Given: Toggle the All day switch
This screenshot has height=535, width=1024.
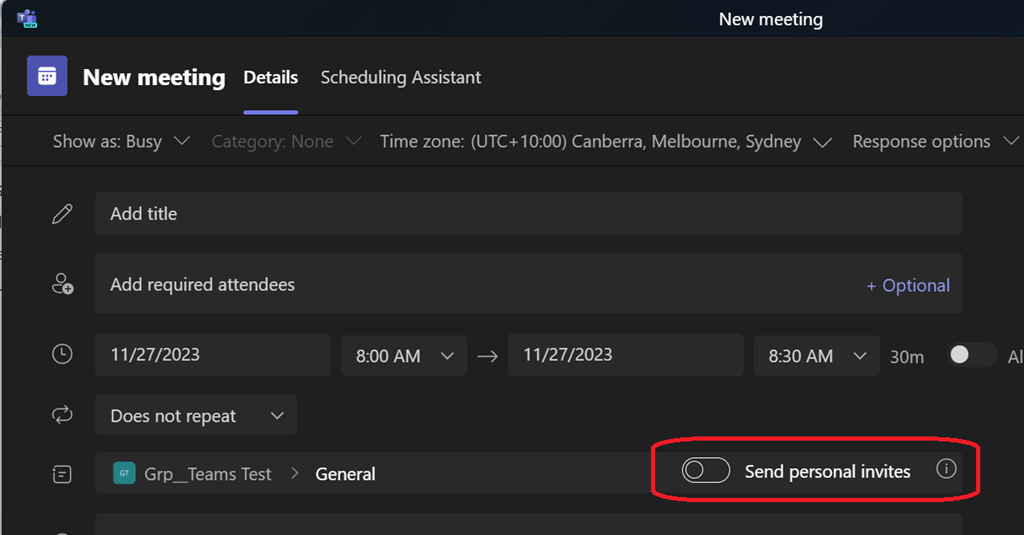Looking at the screenshot, I should click(971, 355).
